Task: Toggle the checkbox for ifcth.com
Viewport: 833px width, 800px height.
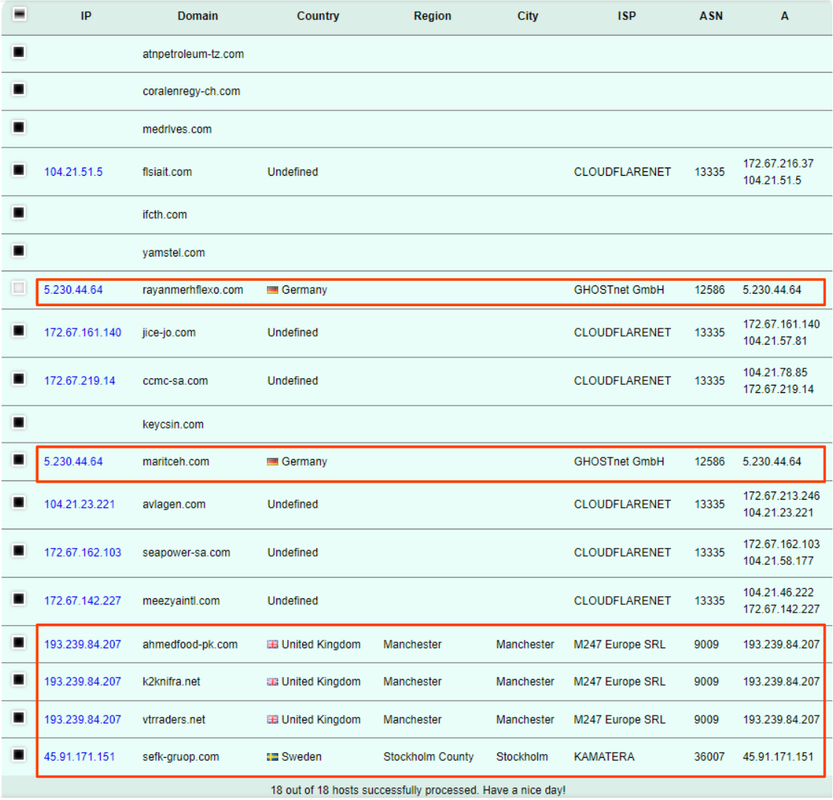Action: coord(19,213)
